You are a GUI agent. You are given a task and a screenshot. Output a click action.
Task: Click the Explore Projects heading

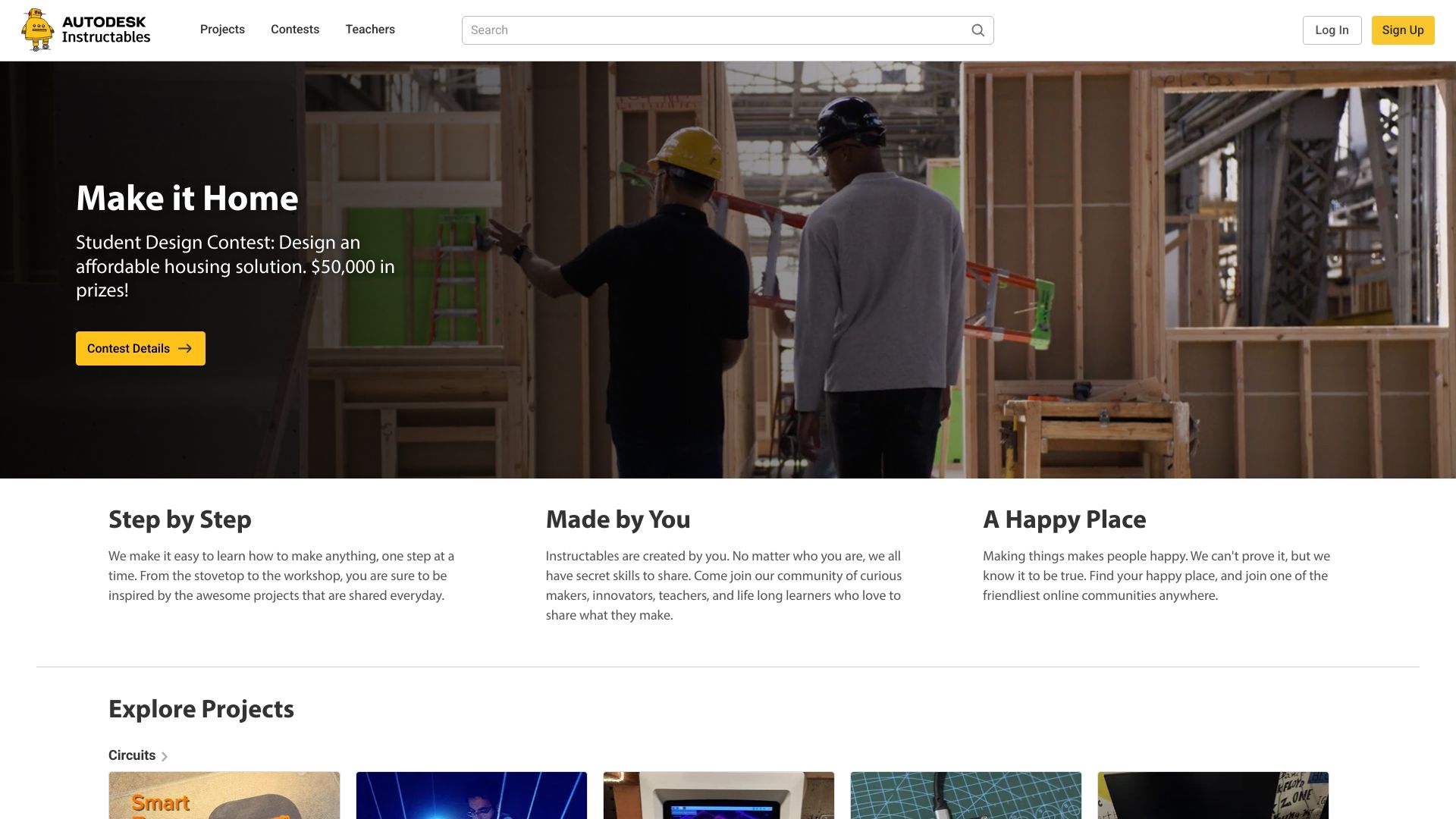[201, 709]
